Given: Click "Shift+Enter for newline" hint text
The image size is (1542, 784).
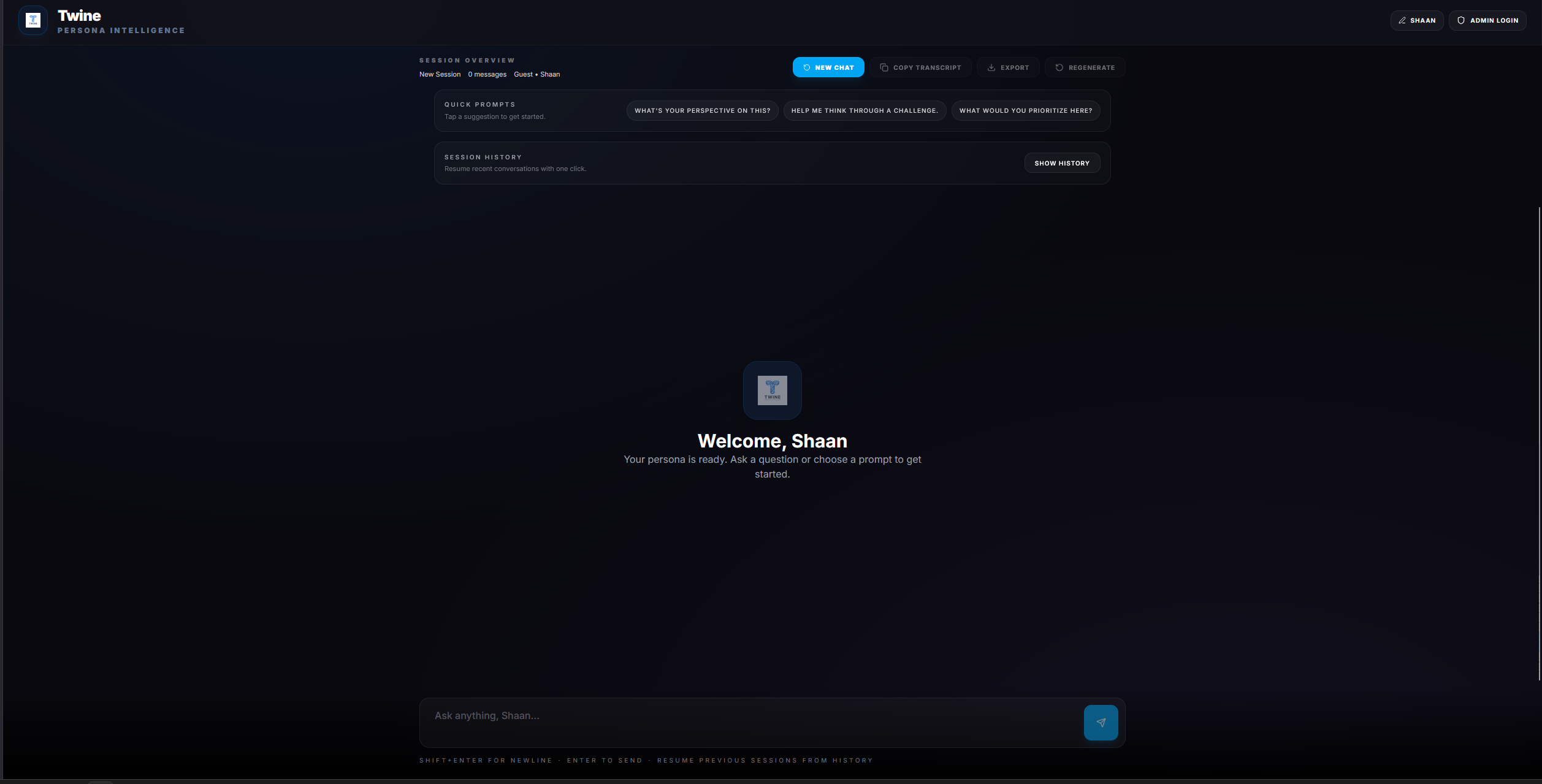Looking at the screenshot, I should pyautogui.click(x=486, y=761).
